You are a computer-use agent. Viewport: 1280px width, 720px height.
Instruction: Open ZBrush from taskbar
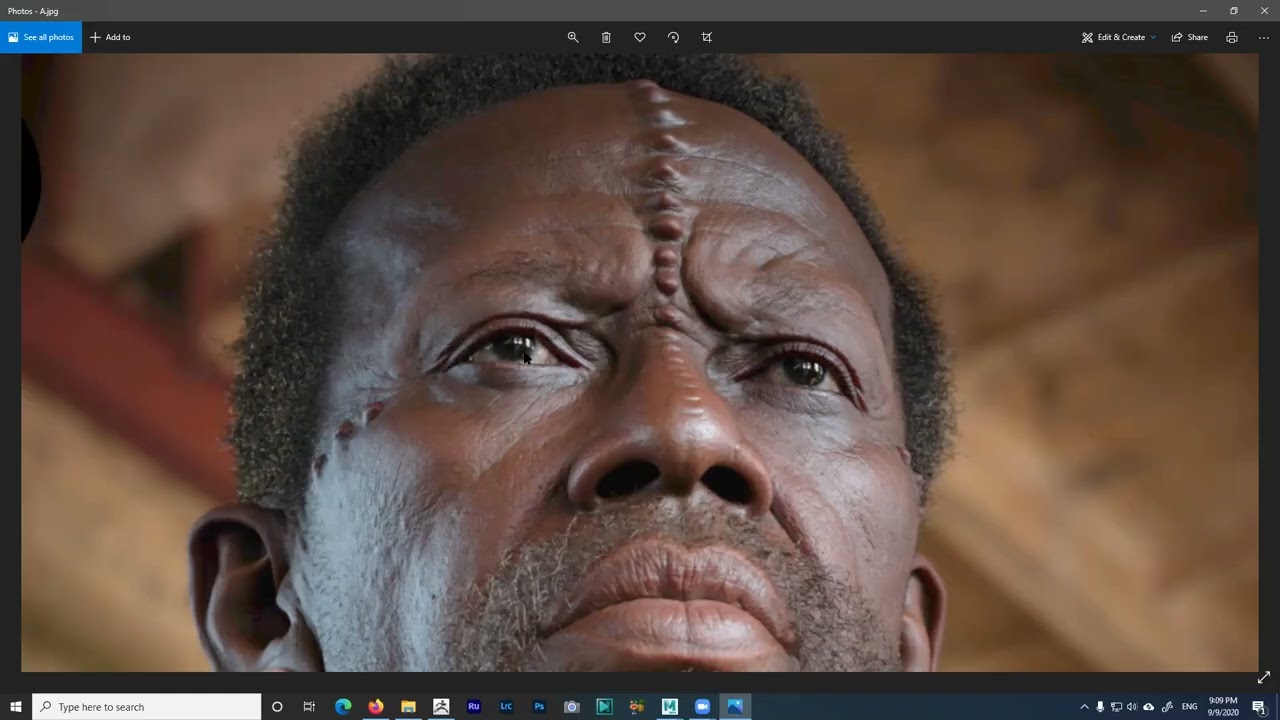pyautogui.click(x=441, y=707)
